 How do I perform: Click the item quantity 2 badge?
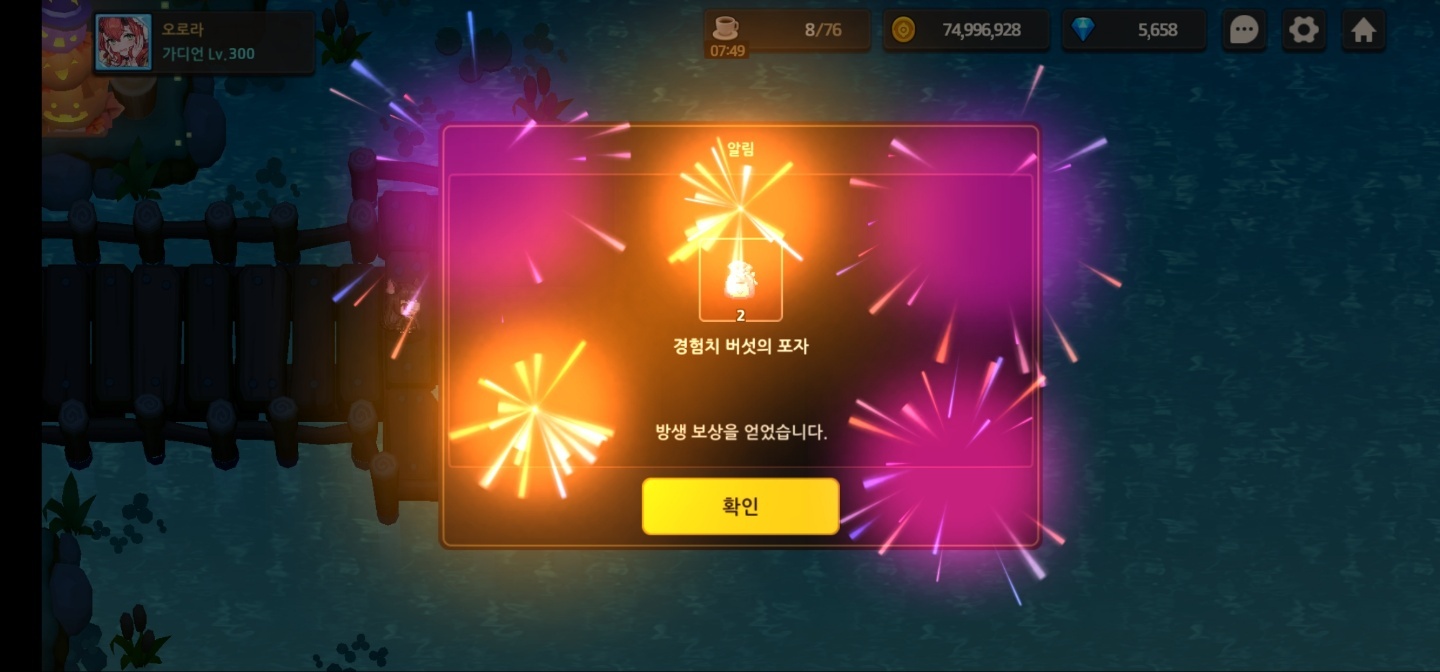740,315
